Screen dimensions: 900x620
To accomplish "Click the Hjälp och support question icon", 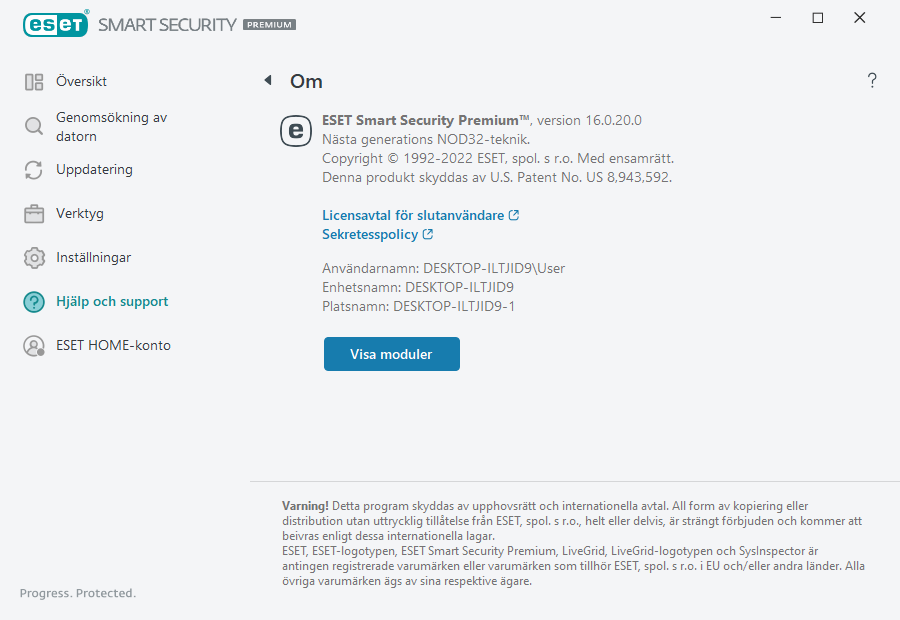I will [34, 302].
